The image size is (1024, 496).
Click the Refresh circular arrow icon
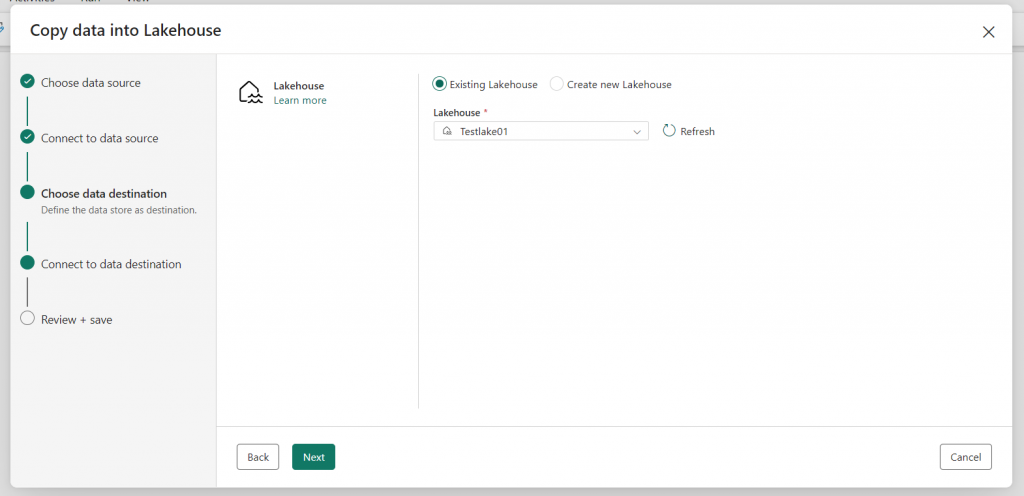point(669,131)
